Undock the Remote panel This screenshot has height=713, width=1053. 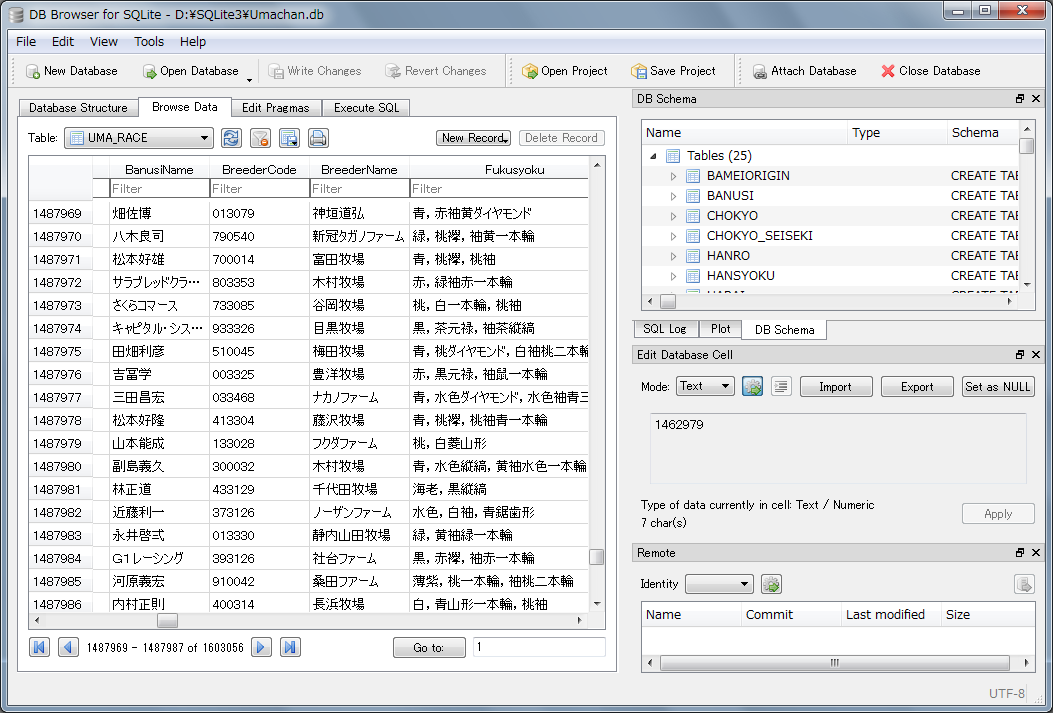click(x=1020, y=553)
